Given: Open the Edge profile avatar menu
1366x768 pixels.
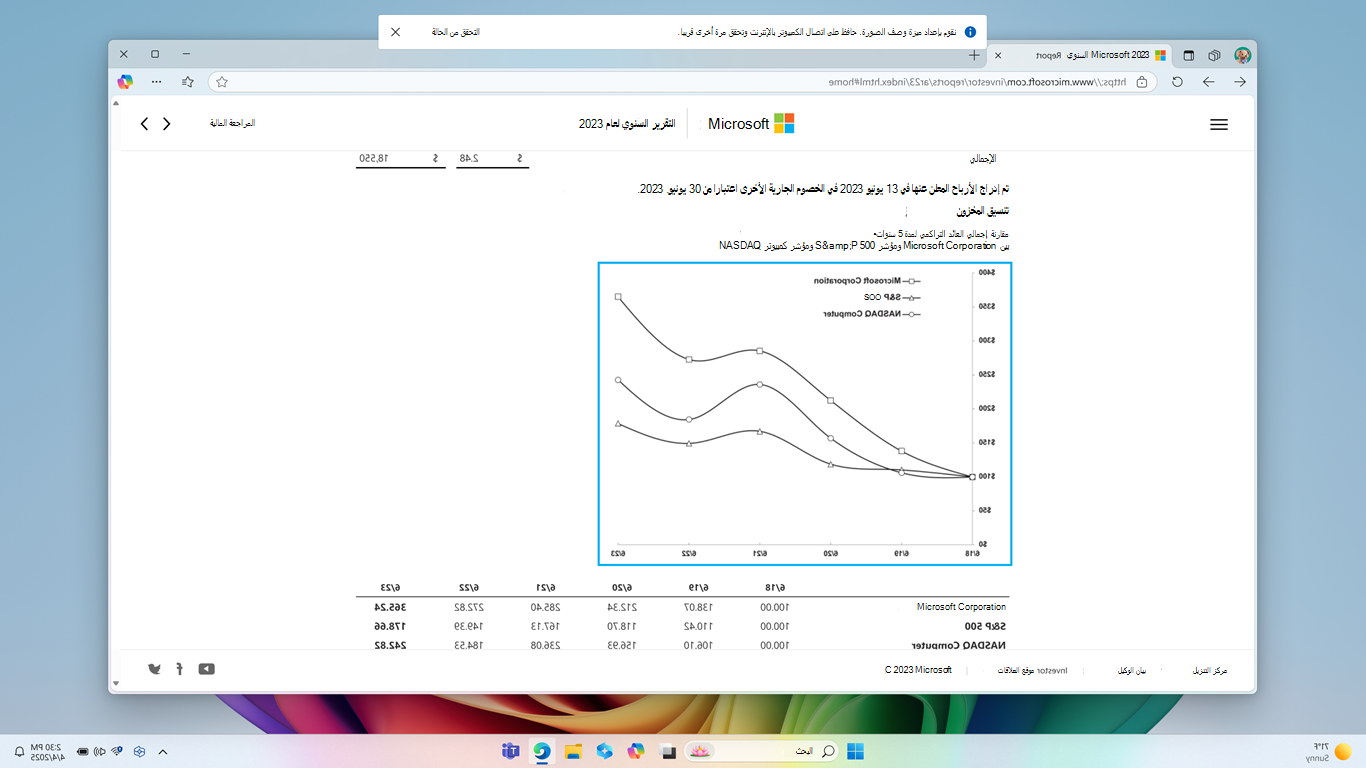Looking at the screenshot, I should pyautogui.click(x=1243, y=55).
